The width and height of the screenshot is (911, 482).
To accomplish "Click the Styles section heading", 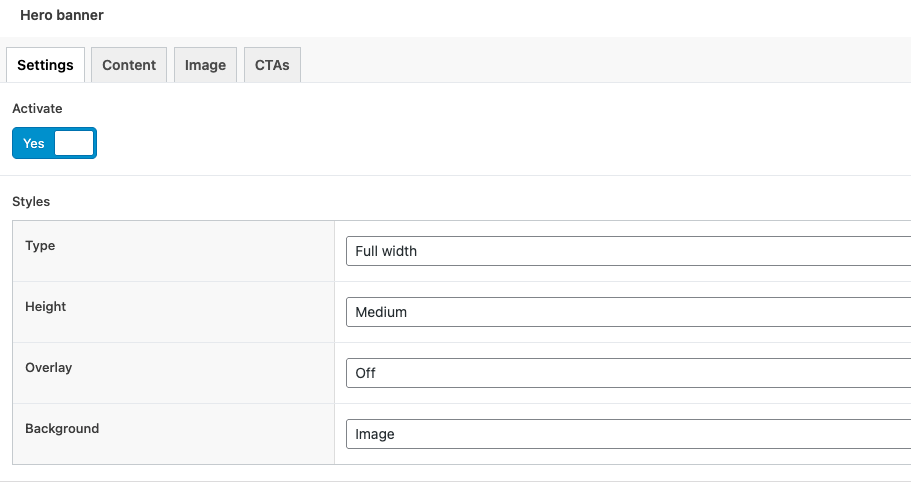I will [x=31, y=202].
